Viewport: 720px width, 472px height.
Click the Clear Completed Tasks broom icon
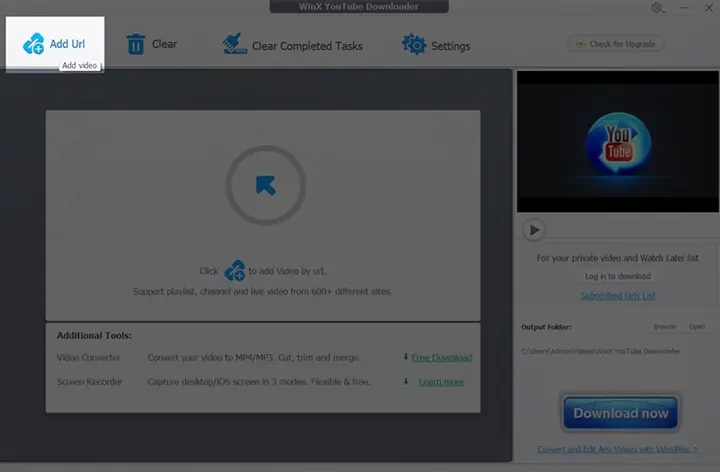coord(235,44)
